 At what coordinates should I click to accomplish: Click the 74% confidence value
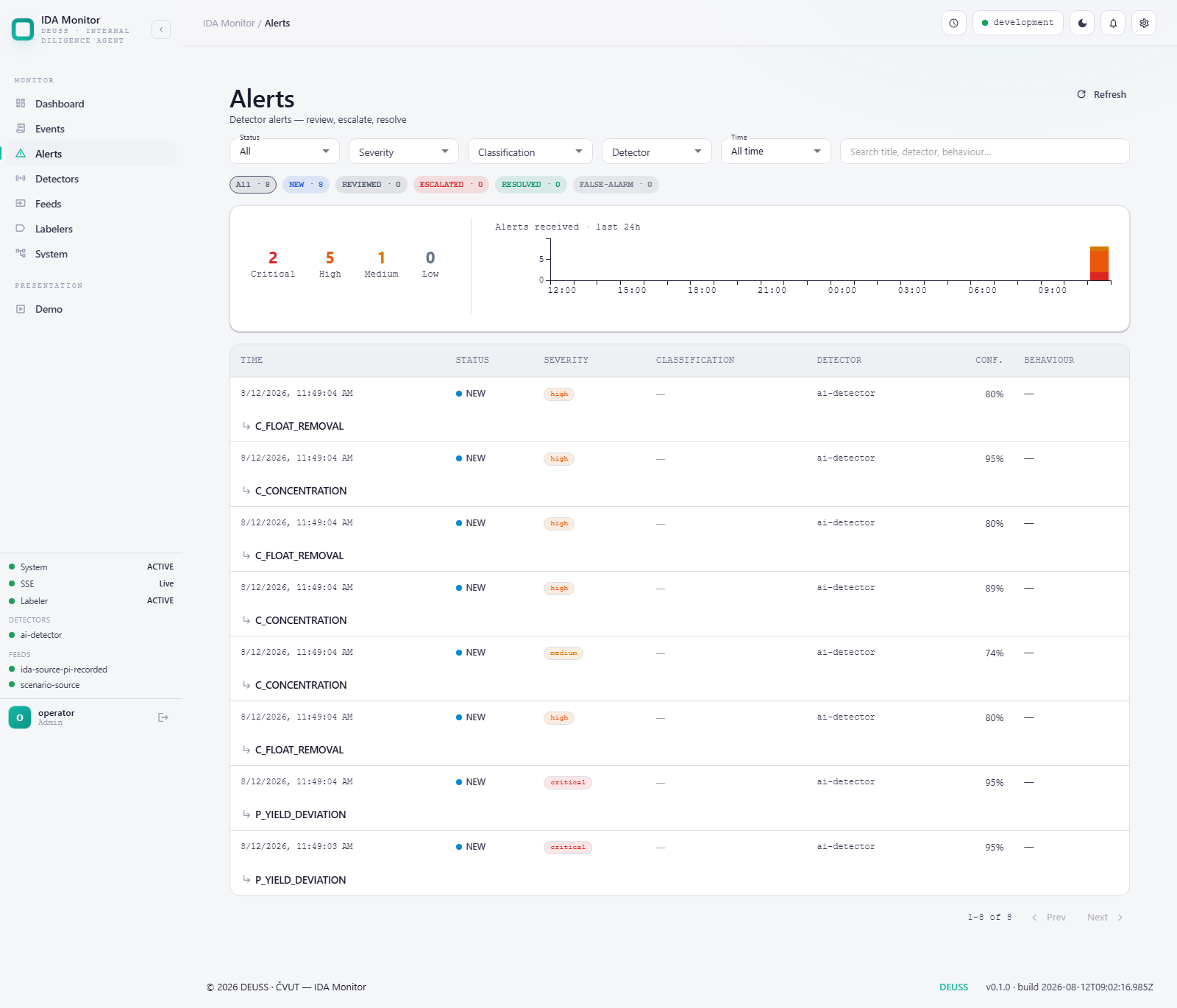(995, 653)
